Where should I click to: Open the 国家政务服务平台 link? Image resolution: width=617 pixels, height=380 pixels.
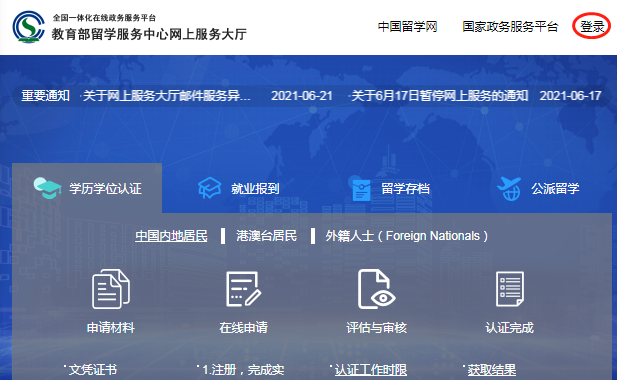click(x=510, y=27)
